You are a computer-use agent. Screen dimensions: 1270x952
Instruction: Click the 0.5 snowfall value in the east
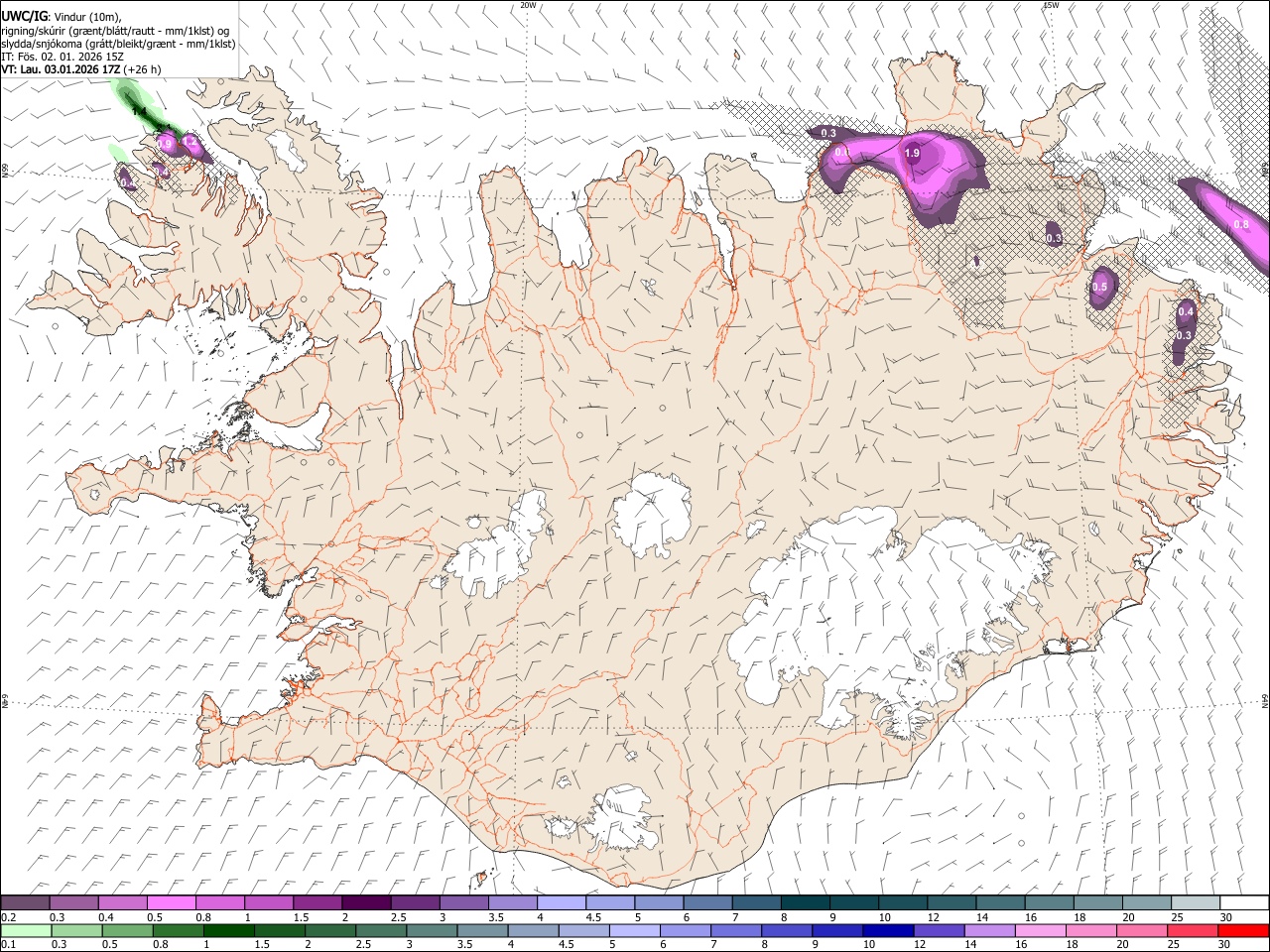click(x=1099, y=287)
